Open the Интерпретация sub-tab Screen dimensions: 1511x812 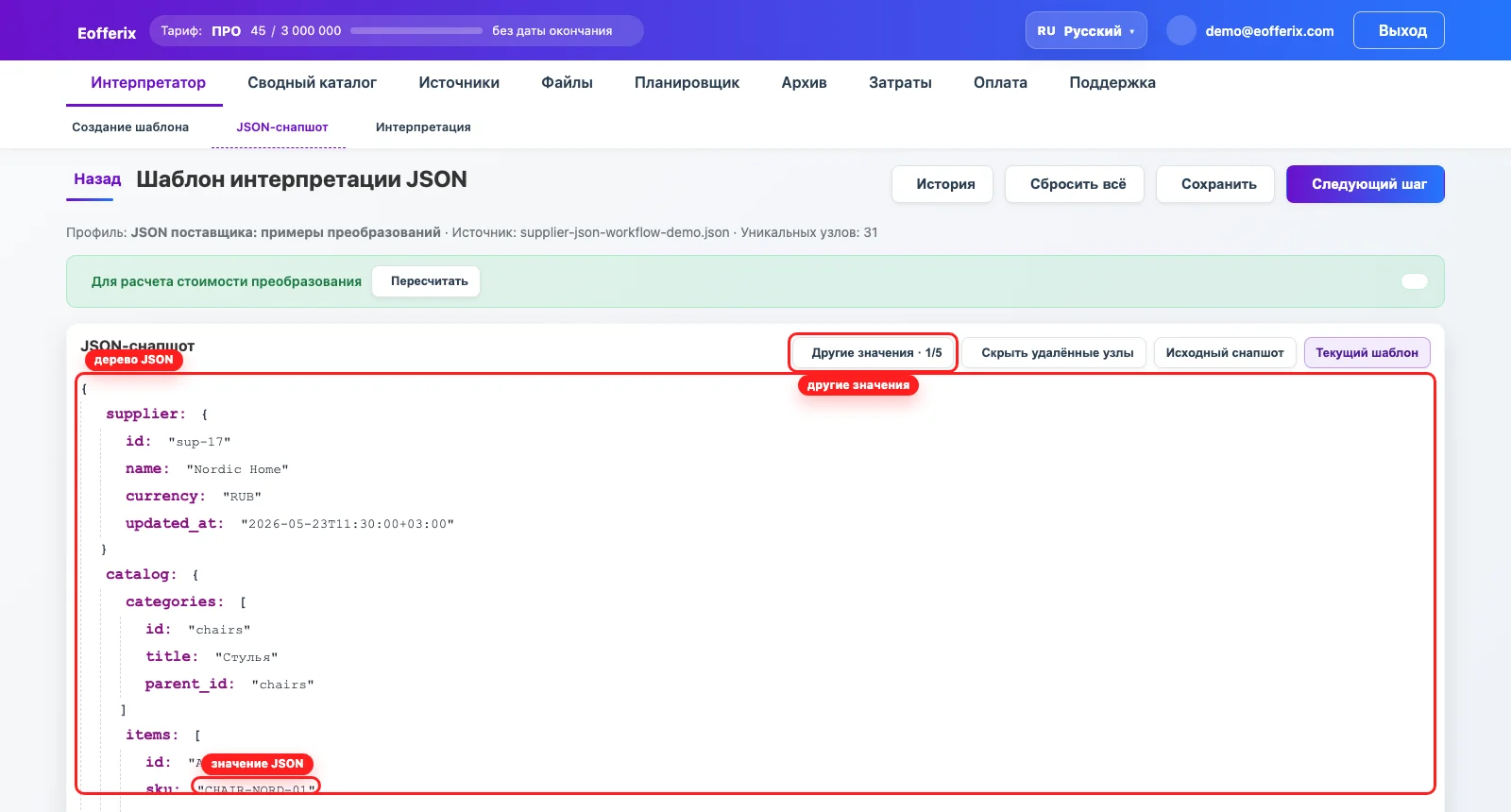click(x=423, y=127)
